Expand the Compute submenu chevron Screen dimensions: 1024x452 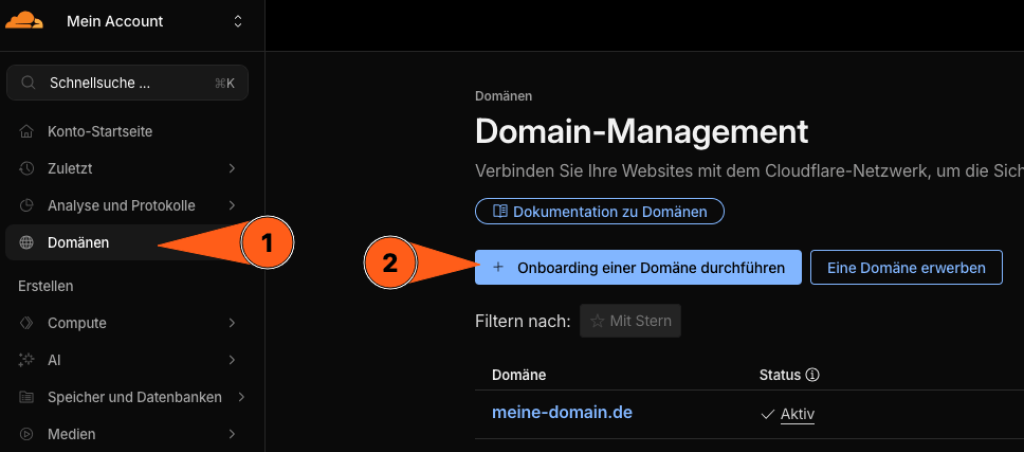point(232,323)
